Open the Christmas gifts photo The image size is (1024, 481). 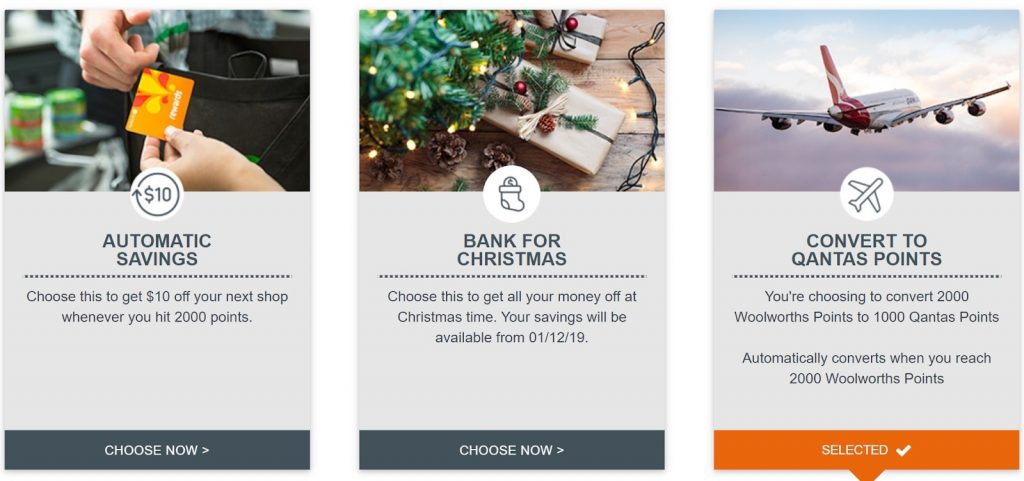point(511,101)
